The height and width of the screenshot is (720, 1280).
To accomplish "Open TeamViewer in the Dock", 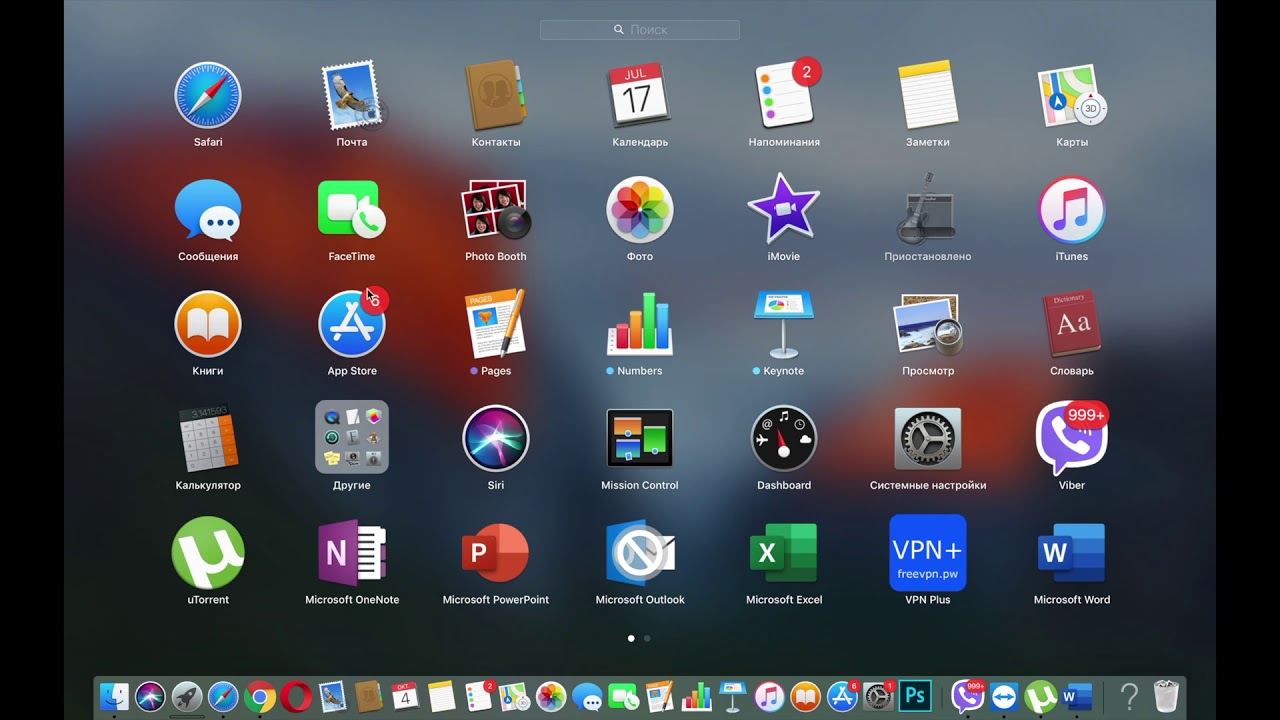I will [x=1004, y=696].
